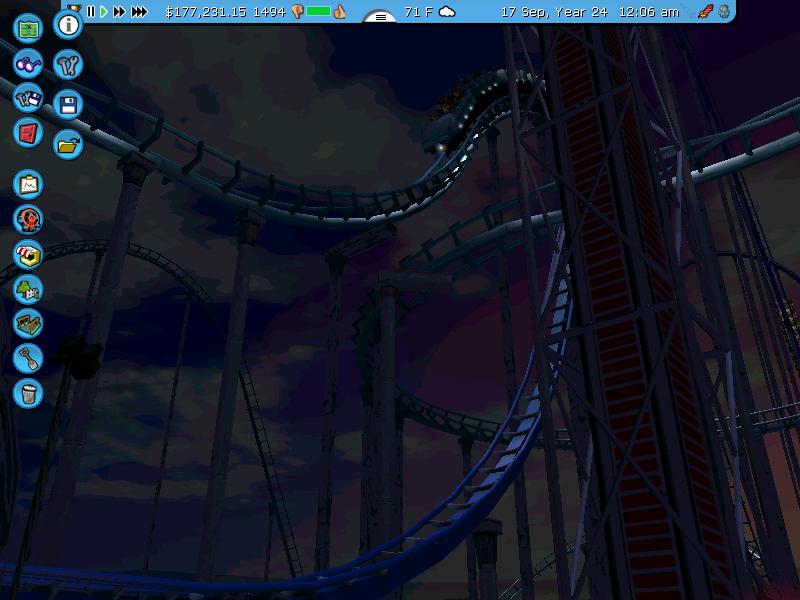The image size is (800, 600).
Task: Click the time 12:06 am
Action: click(x=648, y=12)
